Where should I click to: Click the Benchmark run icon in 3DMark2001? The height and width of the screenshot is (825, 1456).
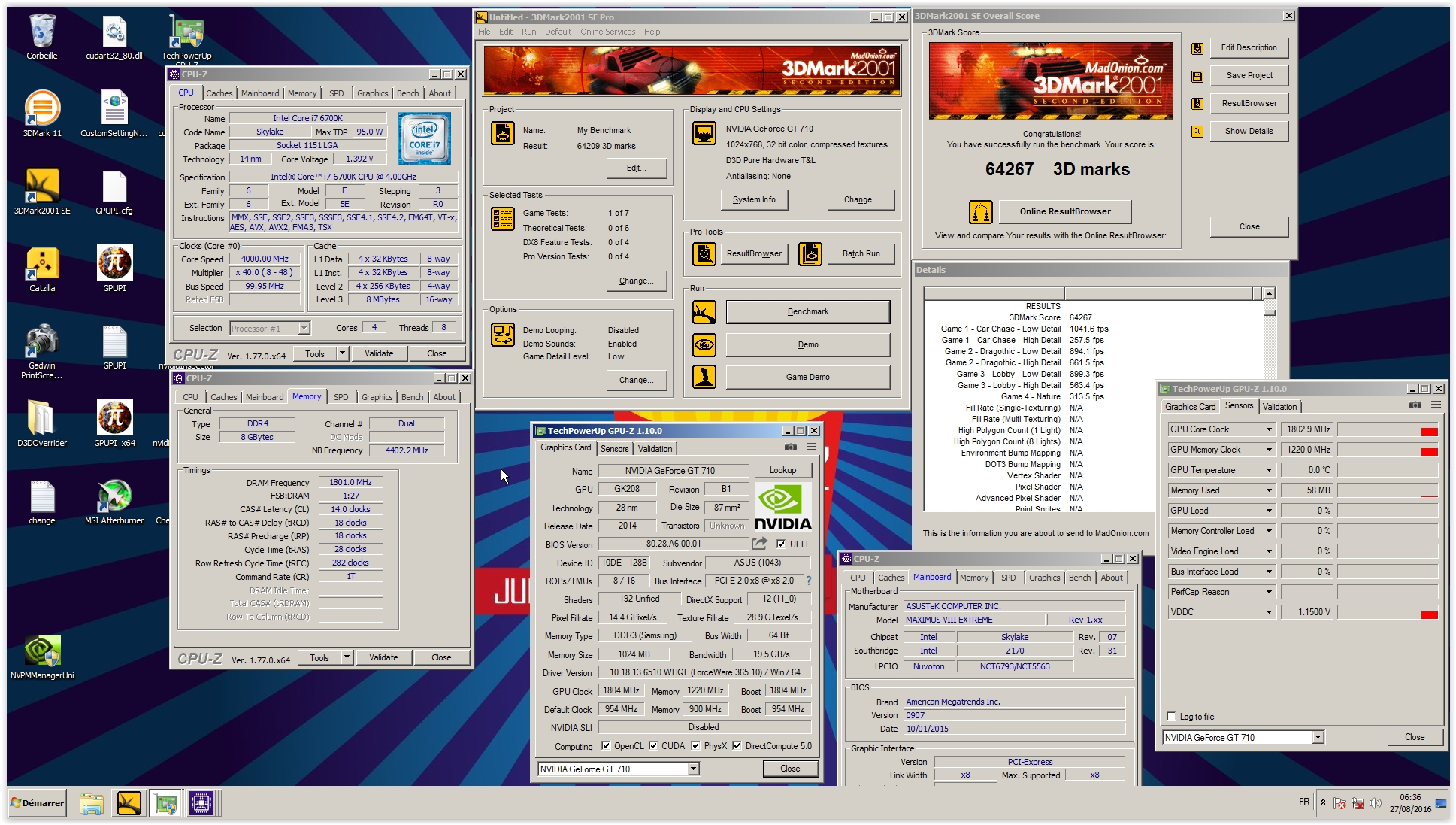704,312
